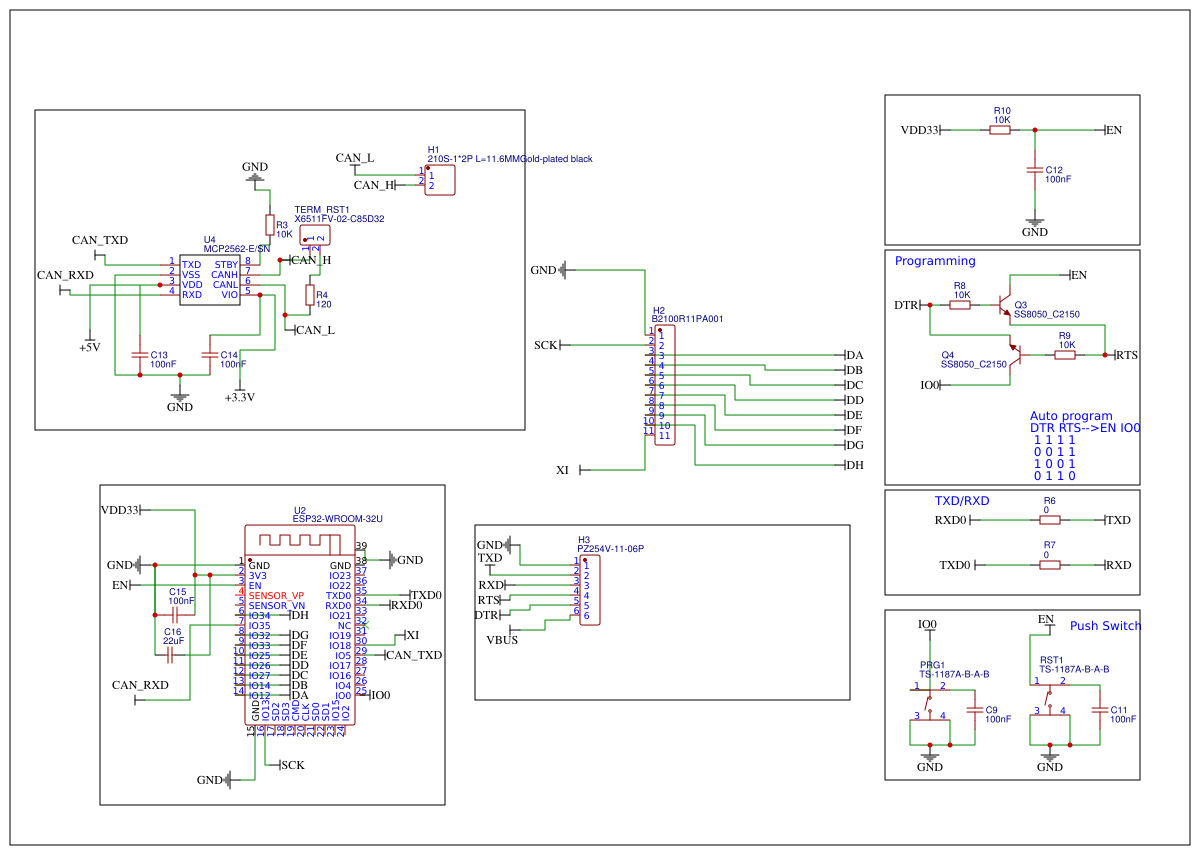The width and height of the screenshot is (1200, 855).
Task: Select the H3 PZ254V-11-06P header
Action: coord(589,591)
